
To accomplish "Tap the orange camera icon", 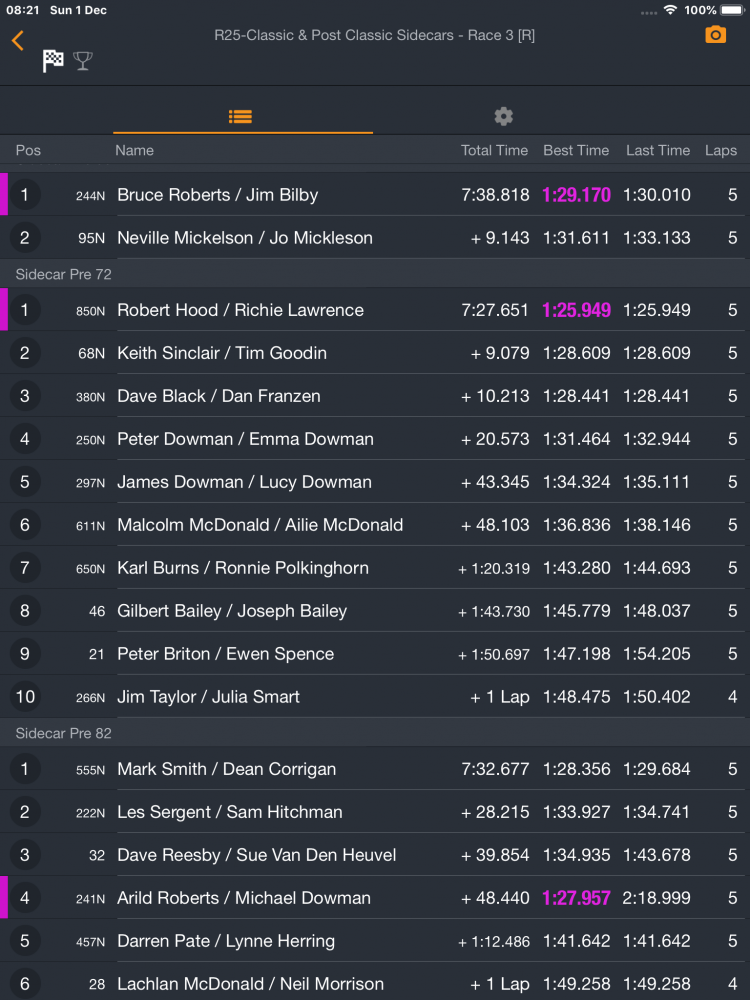I will click(716, 35).
